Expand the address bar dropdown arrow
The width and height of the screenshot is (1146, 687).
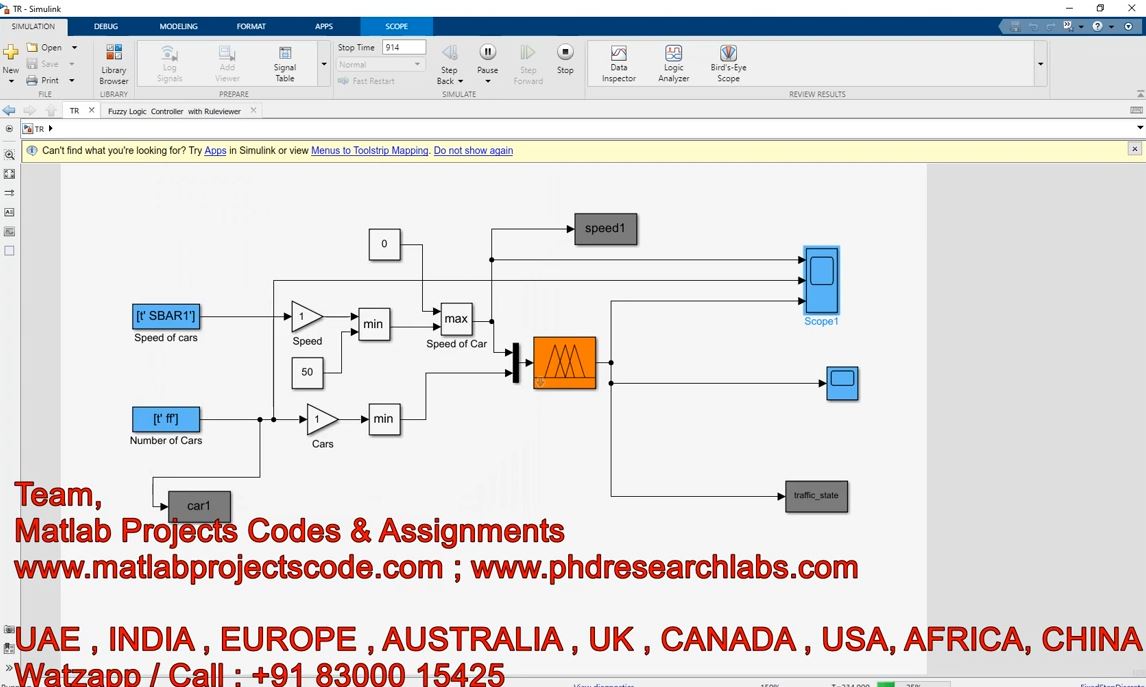[x=1139, y=128]
